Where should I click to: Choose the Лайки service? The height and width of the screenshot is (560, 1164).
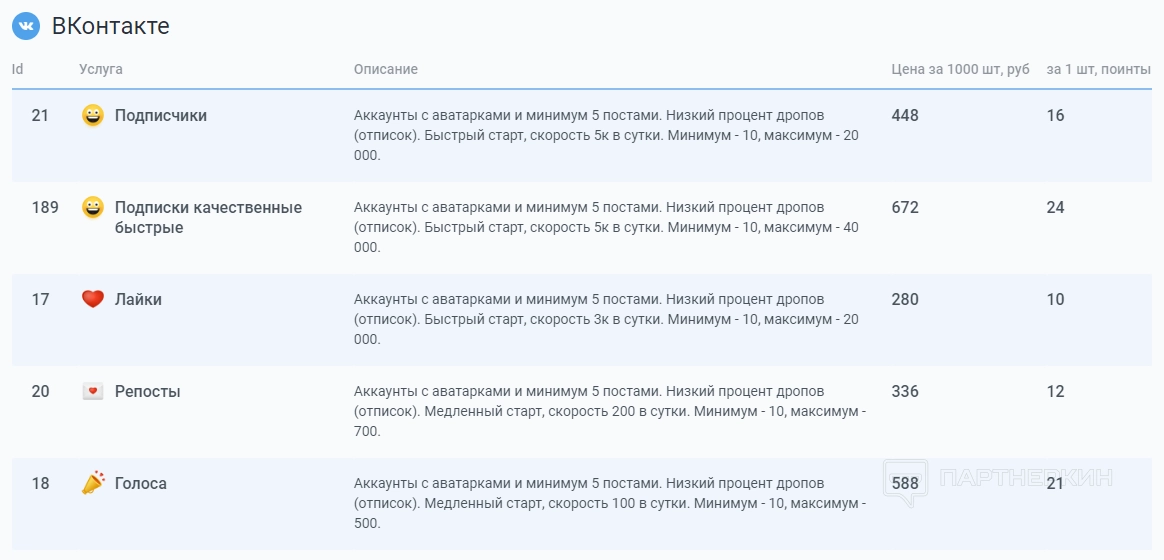click(138, 300)
